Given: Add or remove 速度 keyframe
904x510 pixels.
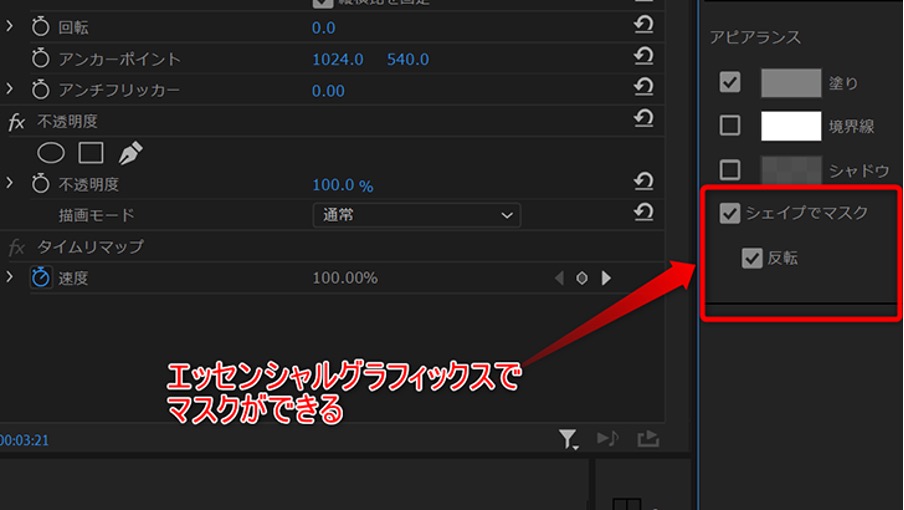Looking at the screenshot, I should [x=582, y=278].
